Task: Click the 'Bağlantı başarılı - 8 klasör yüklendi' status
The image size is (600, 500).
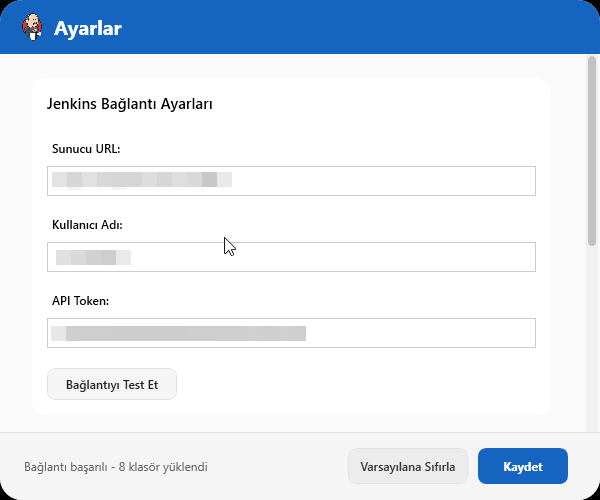Action: (x=116, y=467)
